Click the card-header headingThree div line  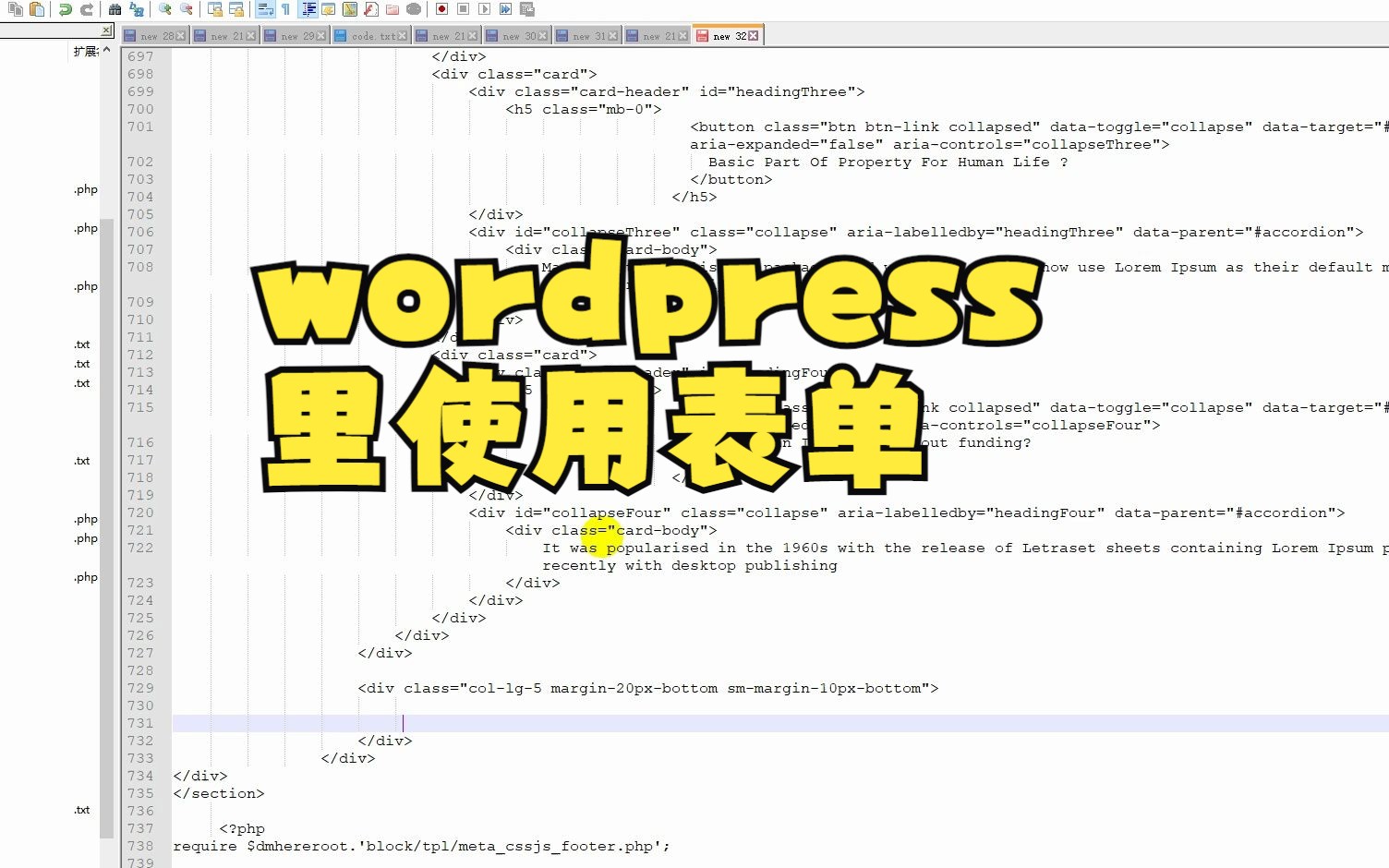pyautogui.click(x=667, y=91)
